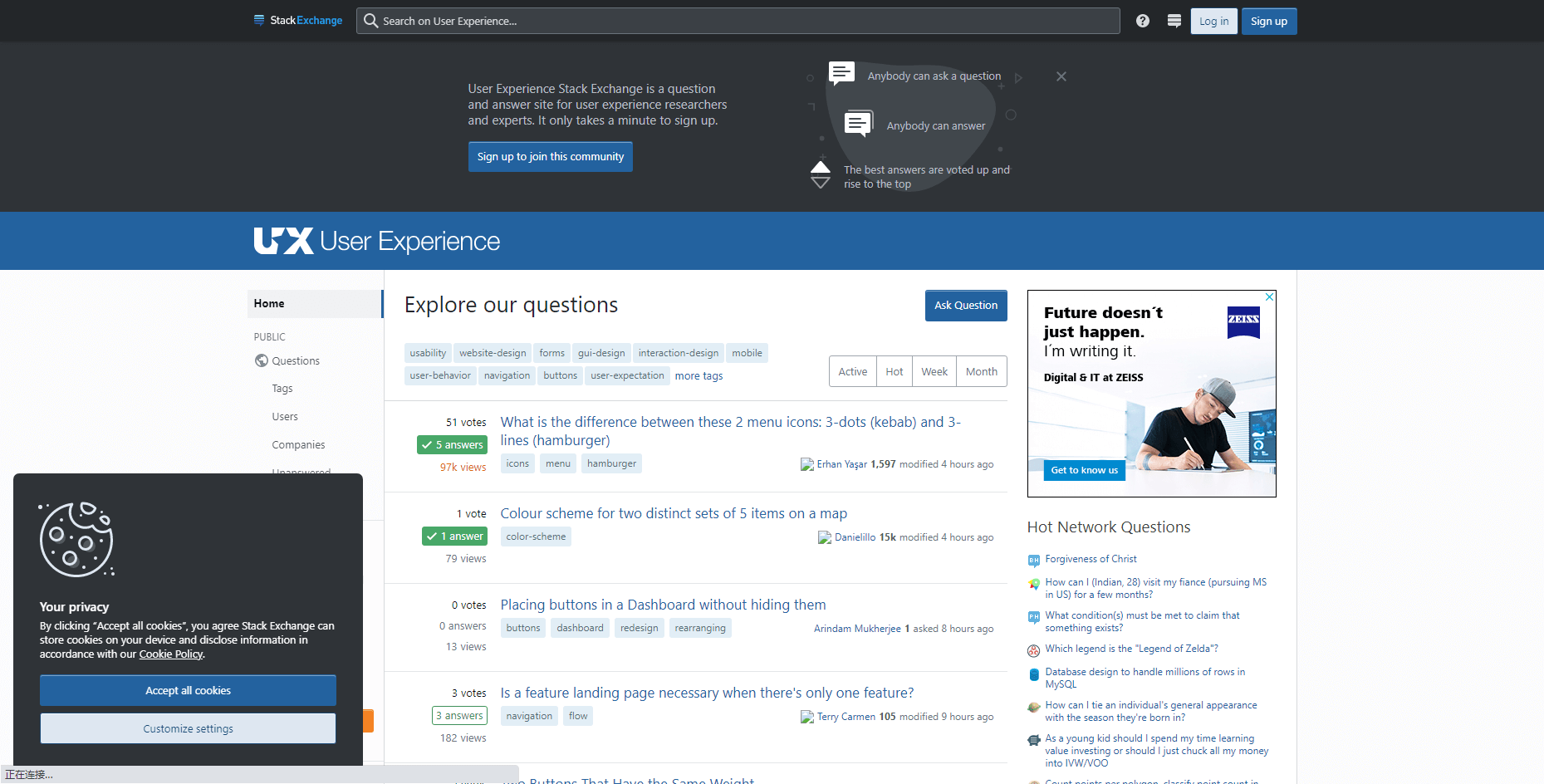The height and width of the screenshot is (784, 1544).
Task: Click the search input field
Action: pyautogui.click(x=738, y=21)
